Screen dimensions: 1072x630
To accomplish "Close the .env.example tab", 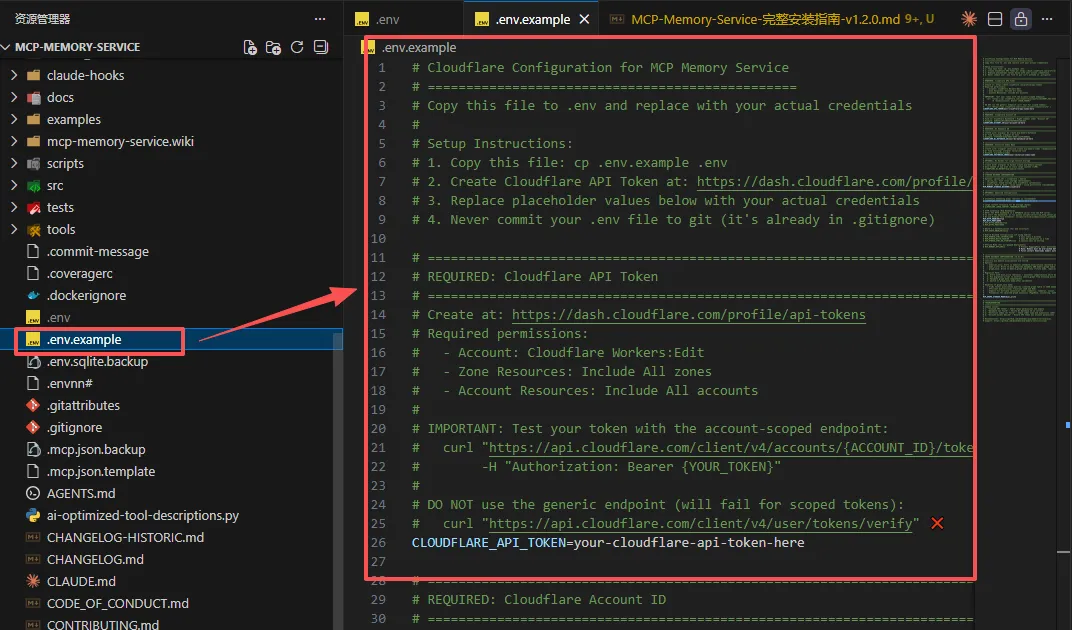I will click(x=585, y=19).
